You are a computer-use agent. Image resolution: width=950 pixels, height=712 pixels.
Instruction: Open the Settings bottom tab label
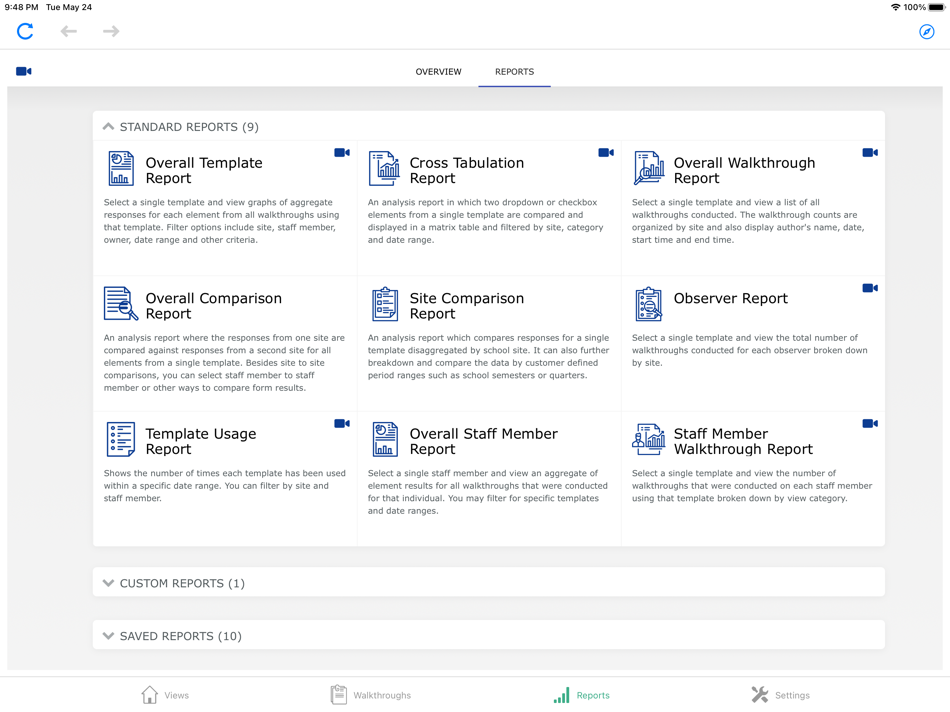pyautogui.click(x=792, y=695)
